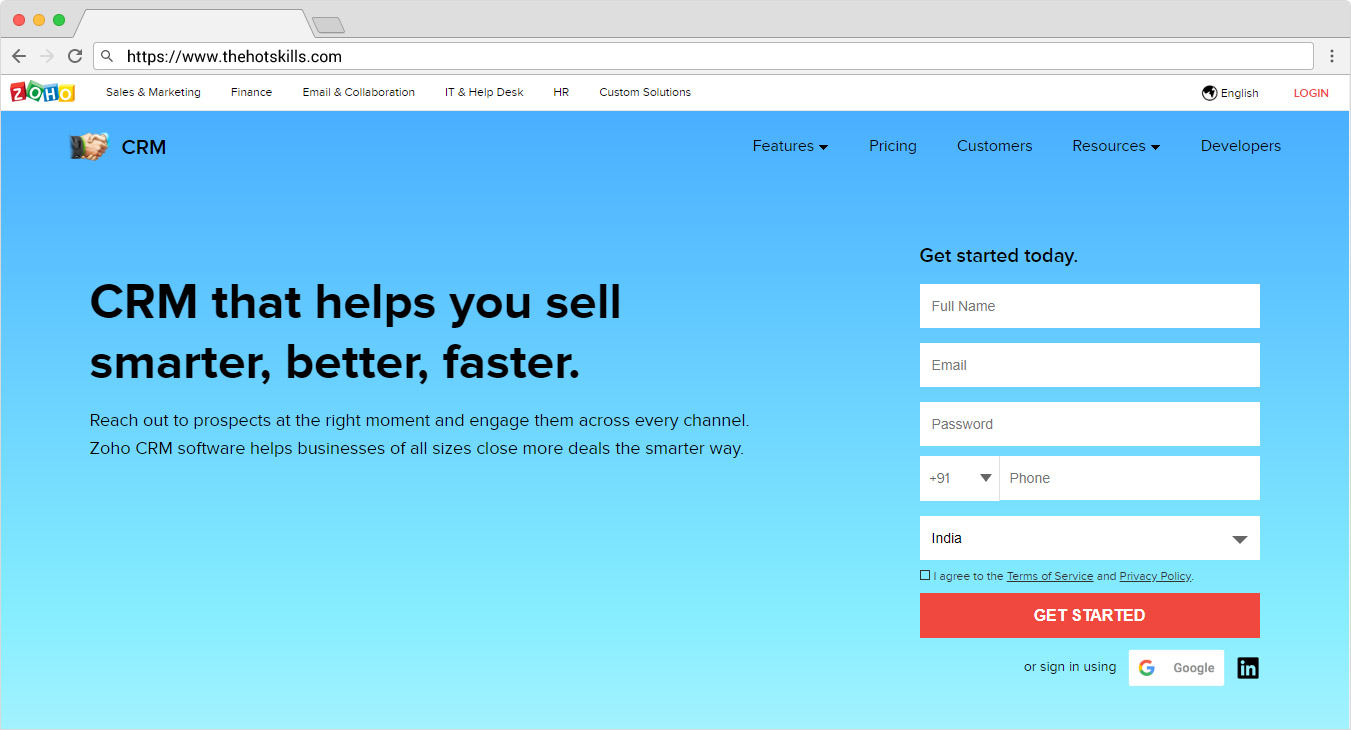The height and width of the screenshot is (730, 1351).
Task: Open the Privacy Policy link
Action: tap(1155, 576)
